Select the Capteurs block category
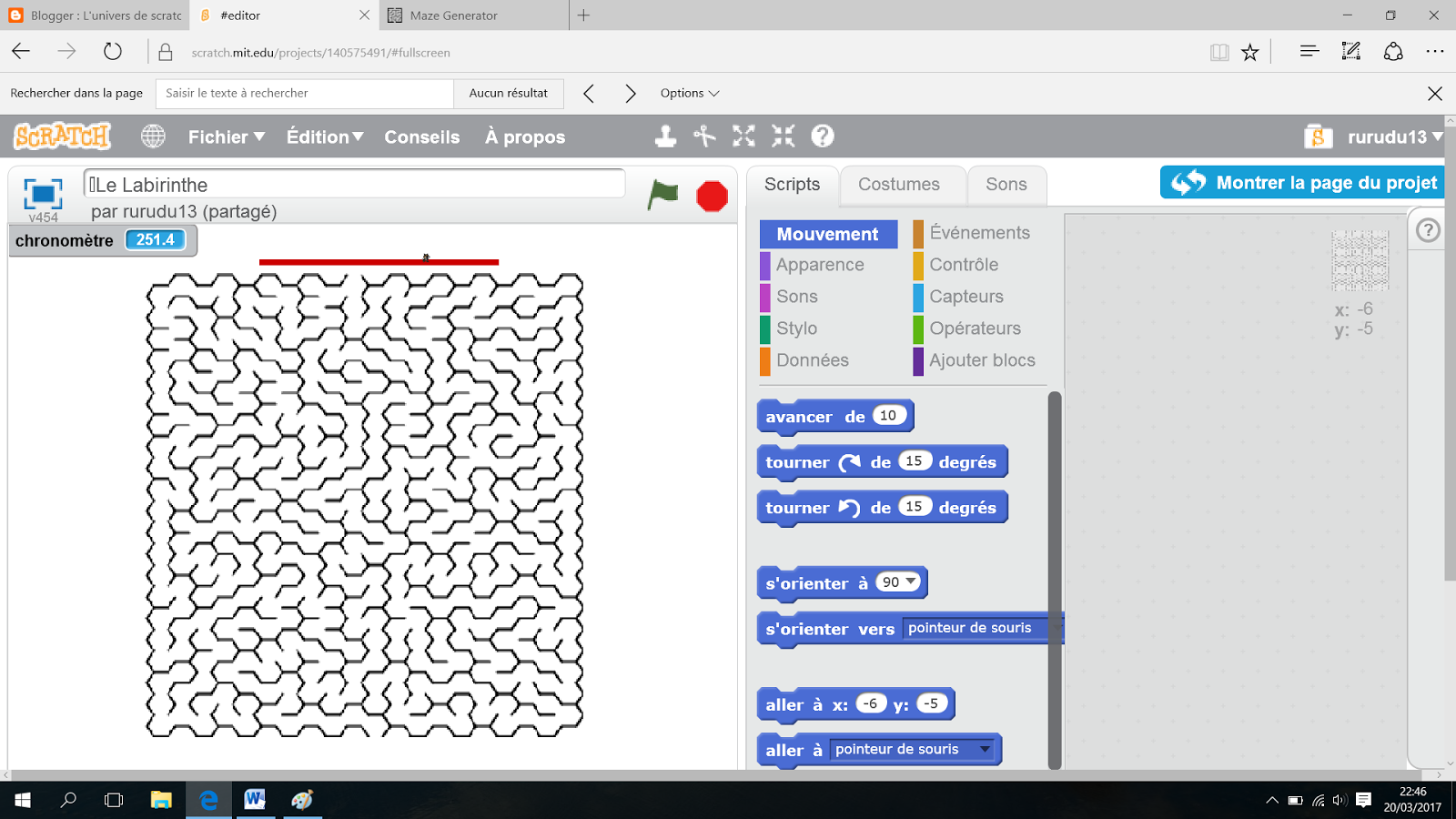 click(x=966, y=297)
